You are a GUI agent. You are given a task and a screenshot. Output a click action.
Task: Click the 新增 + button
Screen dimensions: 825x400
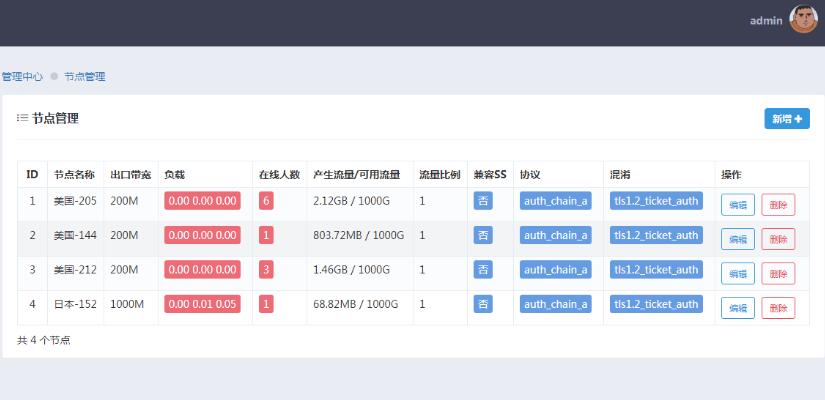(x=787, y=119)
